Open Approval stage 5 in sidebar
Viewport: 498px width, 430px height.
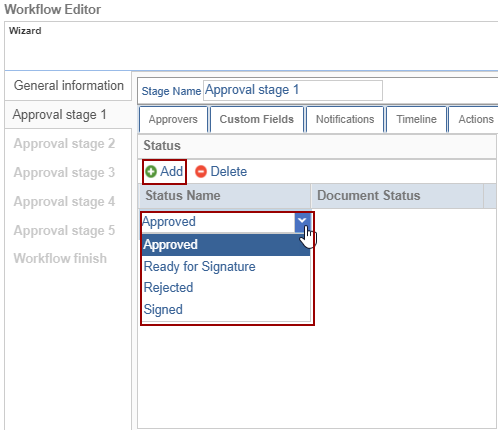[x=64, y=230]
